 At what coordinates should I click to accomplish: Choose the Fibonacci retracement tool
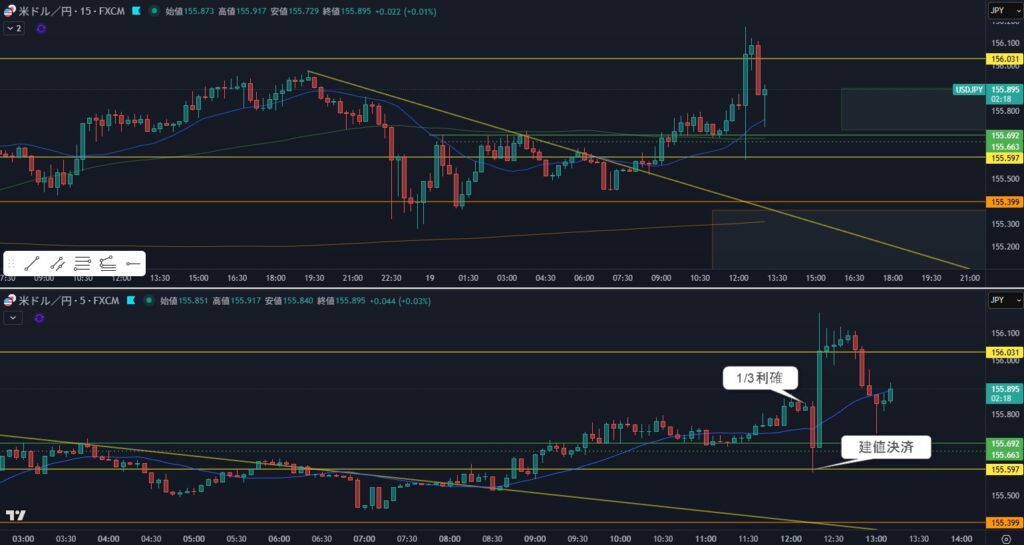[83, 263]
